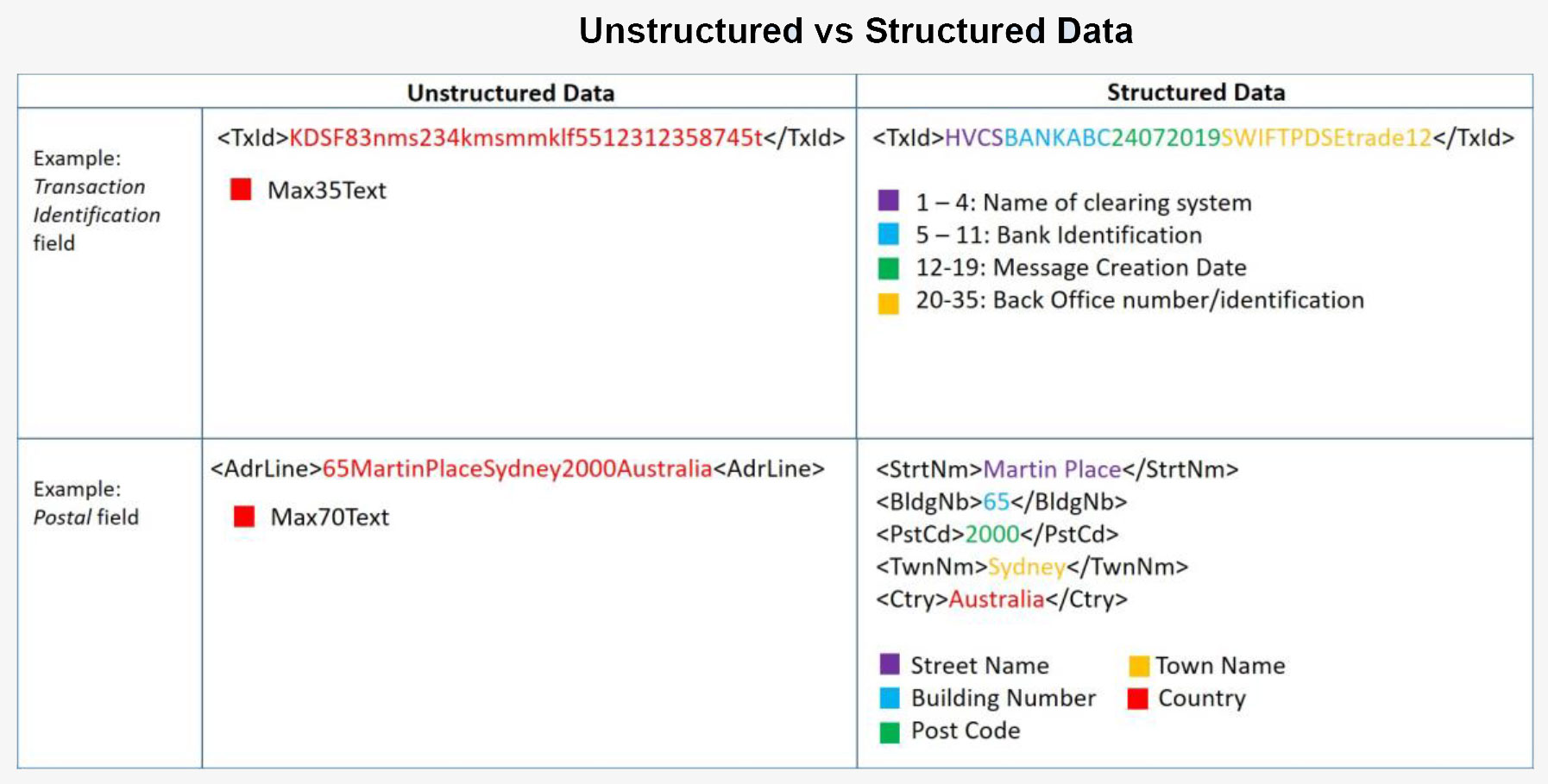Click the red unstructured TxId value
This screenshot has width=1548, height=784.
525,138
